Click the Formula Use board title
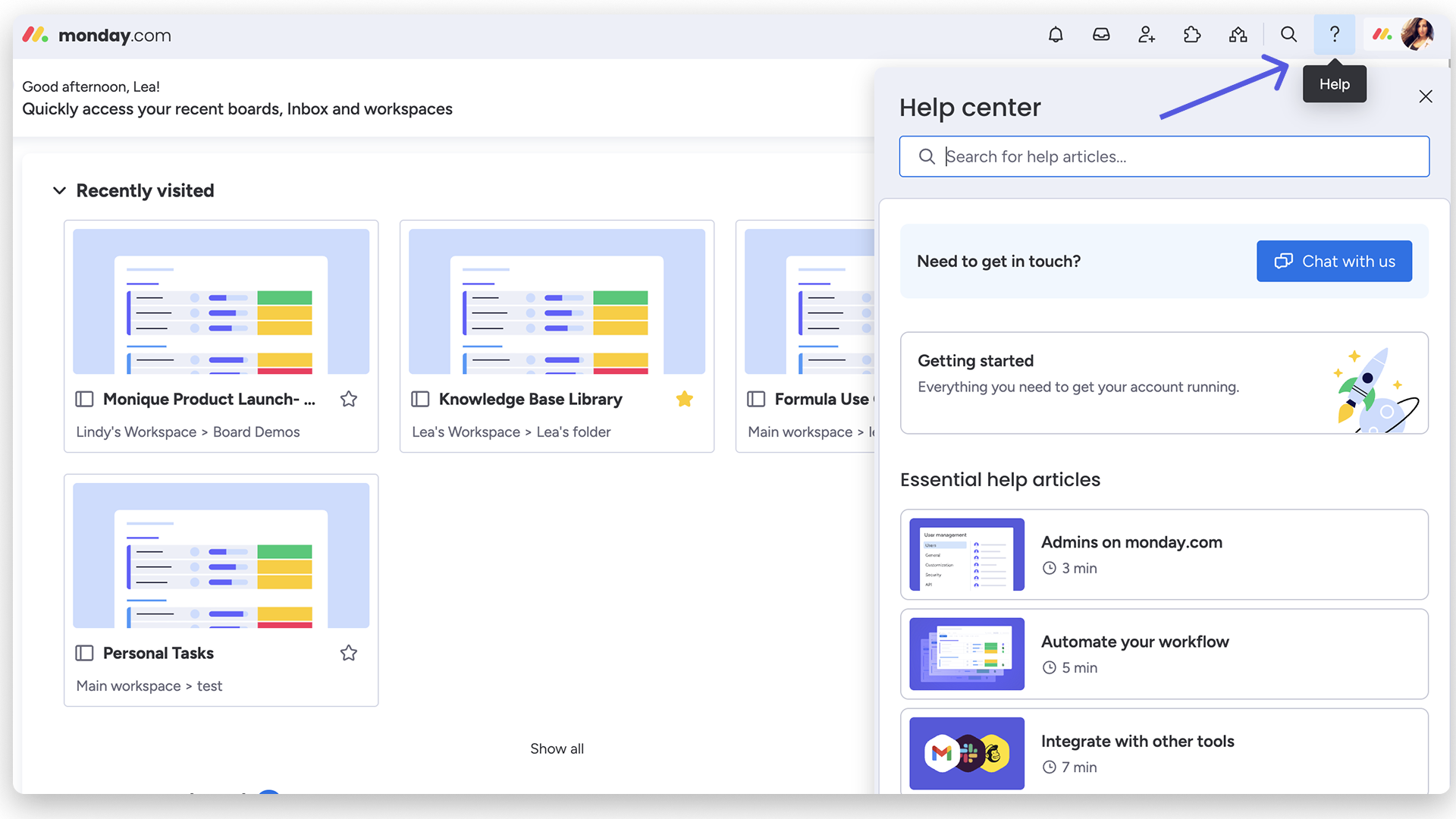 (x=824, y=399)
